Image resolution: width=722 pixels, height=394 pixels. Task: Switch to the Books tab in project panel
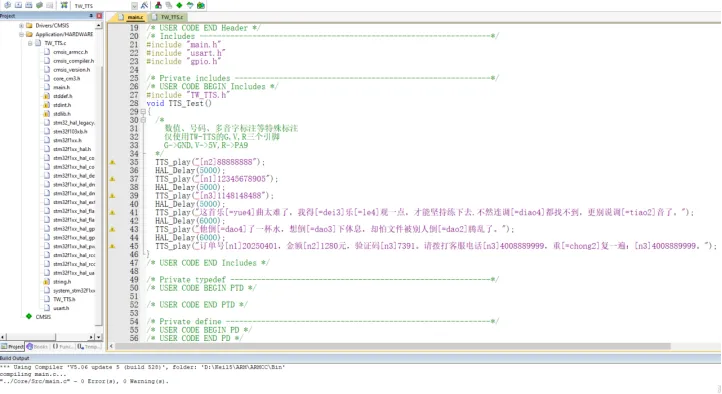point(37,346)
